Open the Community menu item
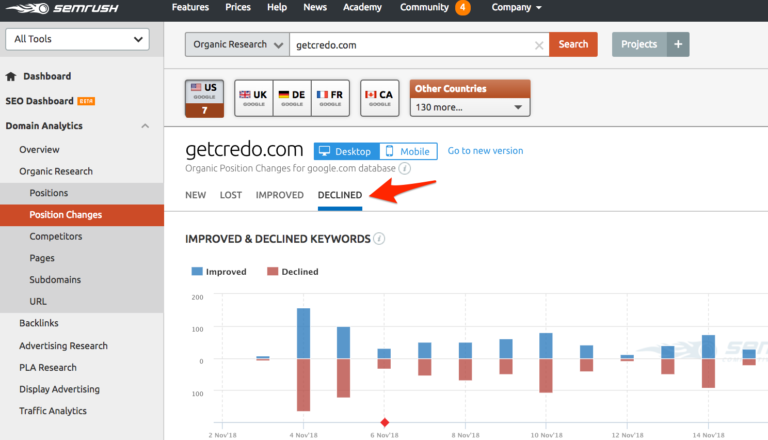 coord(424,7)
